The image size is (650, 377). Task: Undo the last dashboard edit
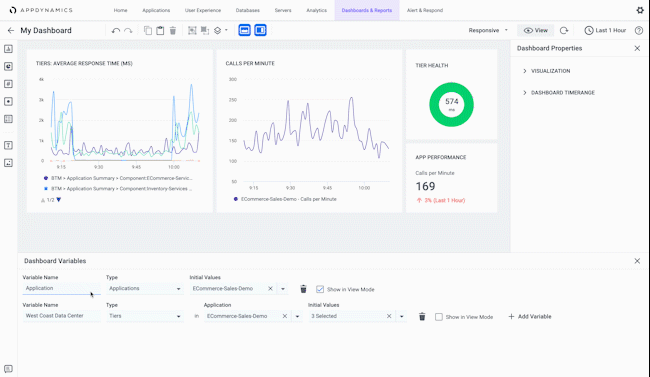[x=116, y=30]
